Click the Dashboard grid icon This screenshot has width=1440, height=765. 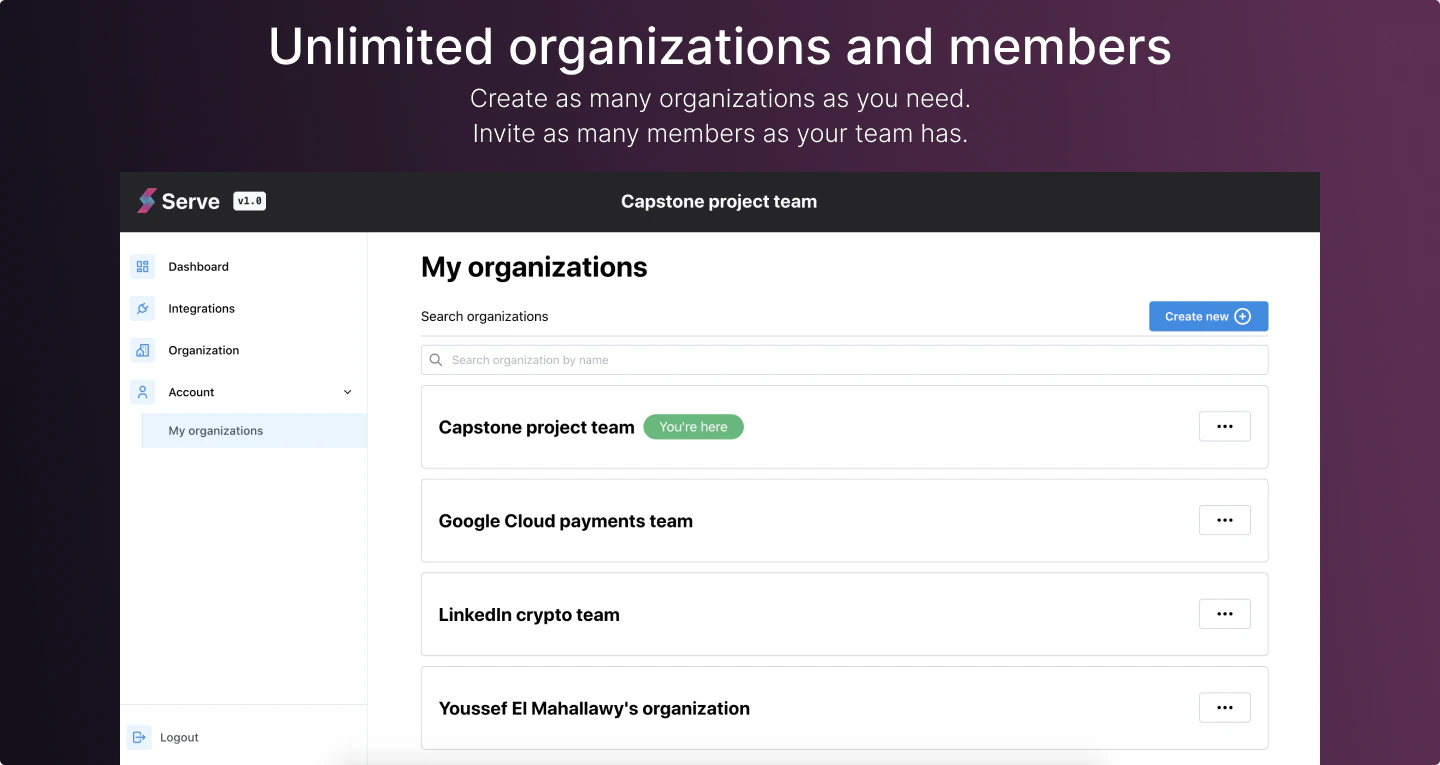(x=143, y=267)
